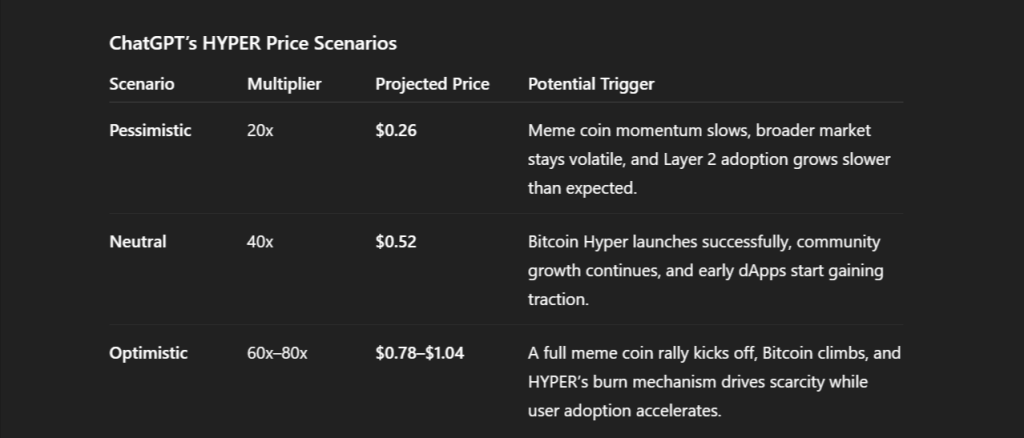1024x438 pixels.
Task: Click the 40x multiplier cell
Action: [260, 242]
